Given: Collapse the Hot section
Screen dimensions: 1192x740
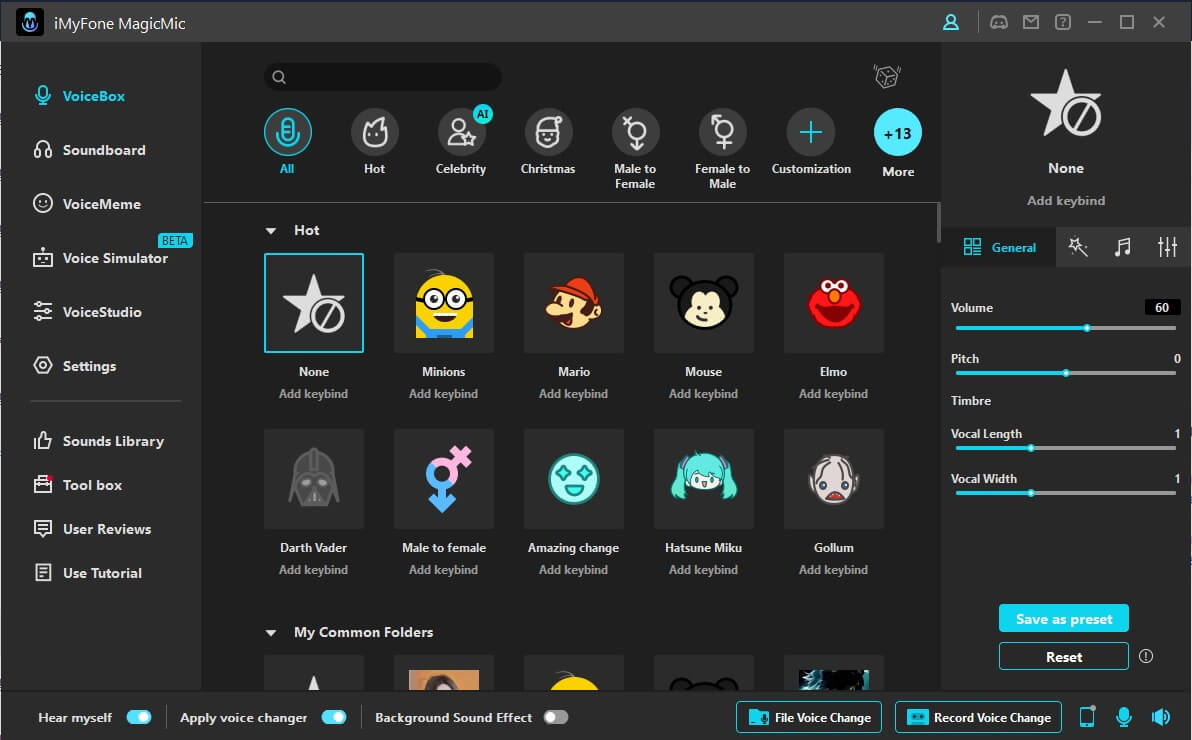Looking at the screenshot, I should click(271, 230).
